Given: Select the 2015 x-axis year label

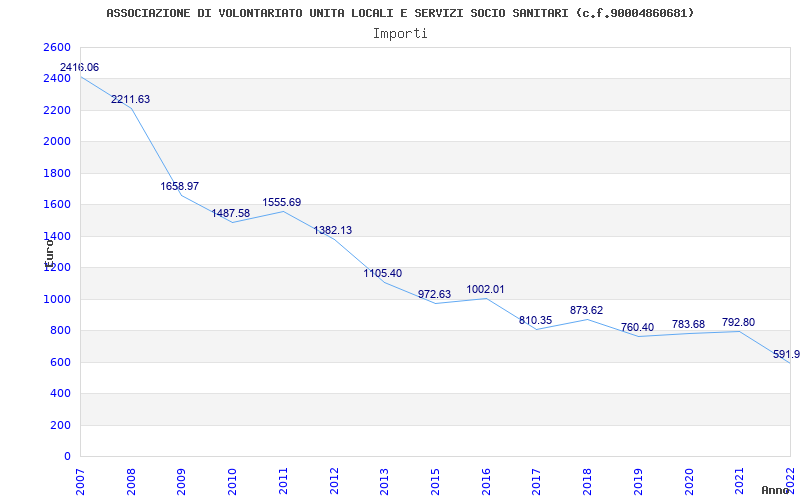Looking at the screenshot, I should tap(435, 481).
